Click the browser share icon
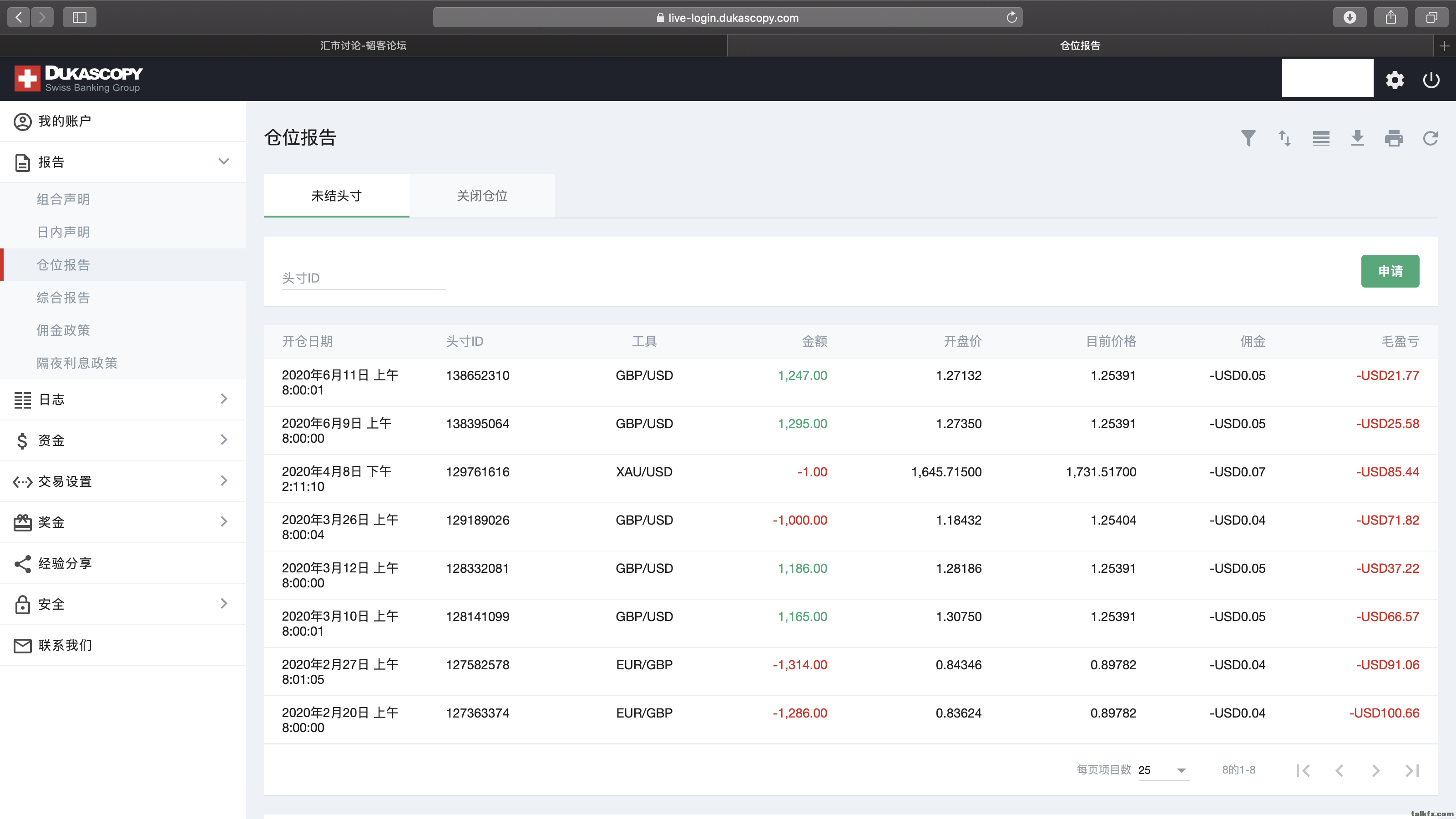The image size is (1456, 819). (1390, 17)
